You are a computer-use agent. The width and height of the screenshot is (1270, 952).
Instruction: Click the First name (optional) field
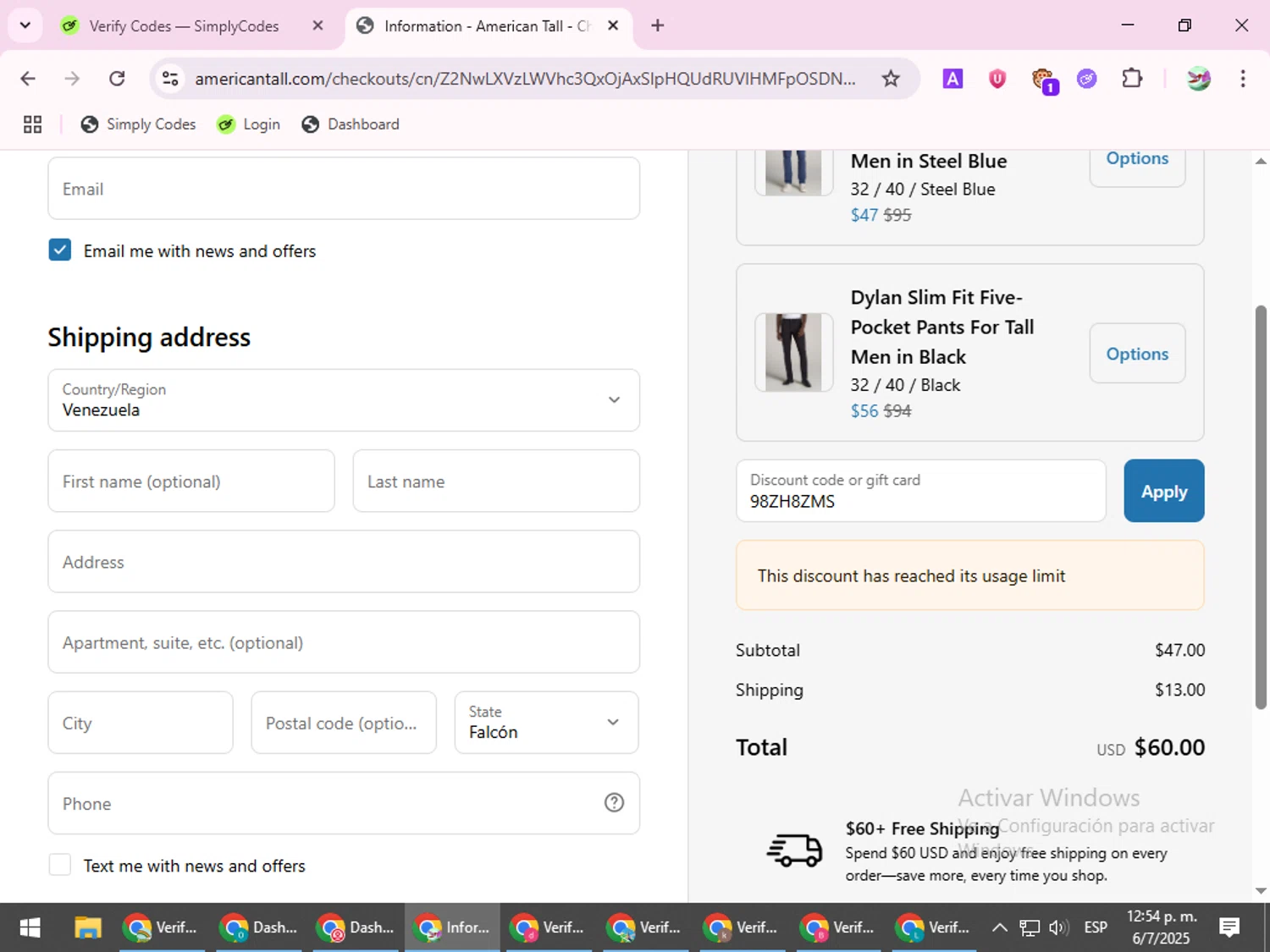(191, 481)
